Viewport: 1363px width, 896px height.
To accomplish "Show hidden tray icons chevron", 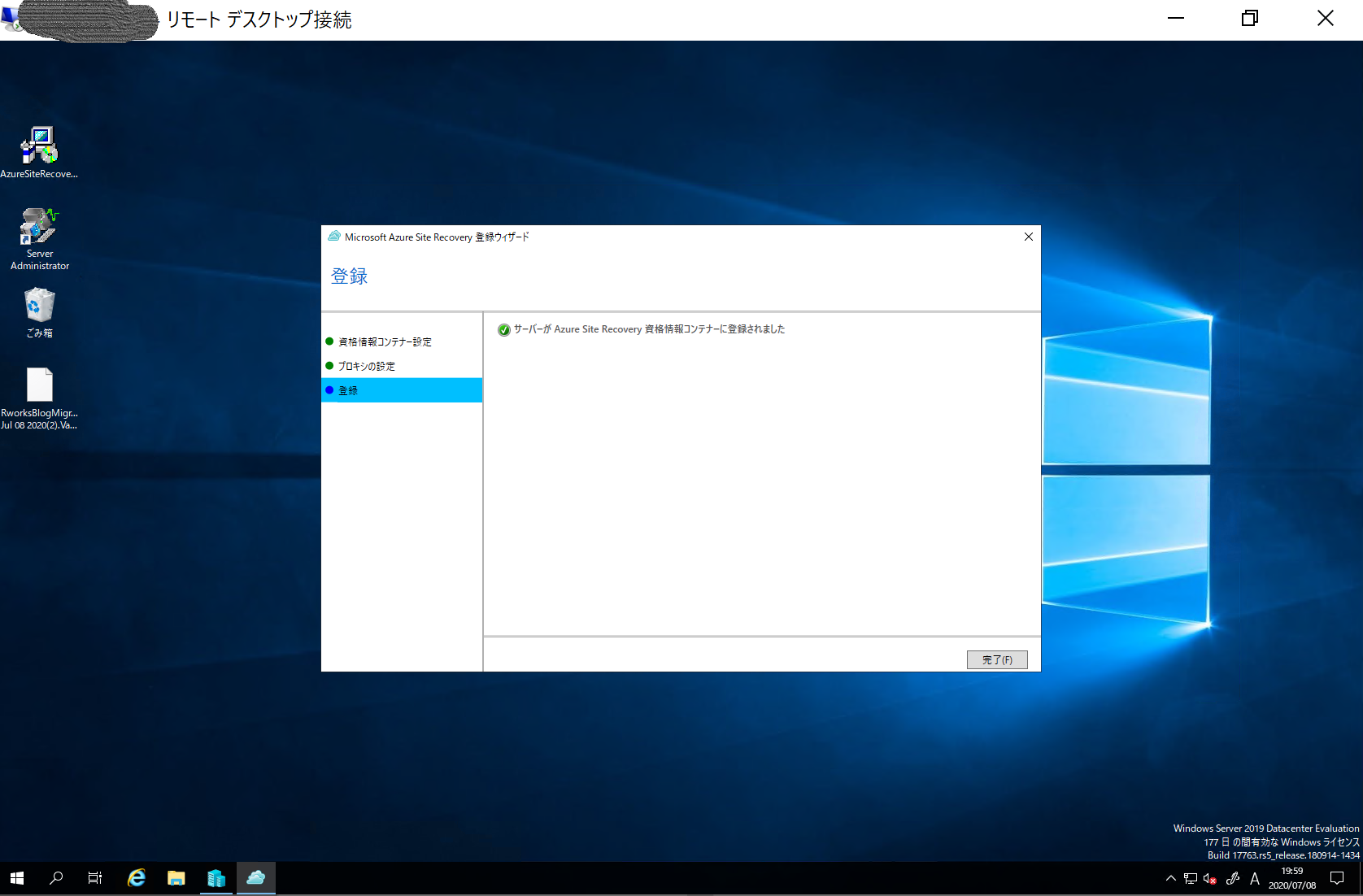I will click(1170, 878).
